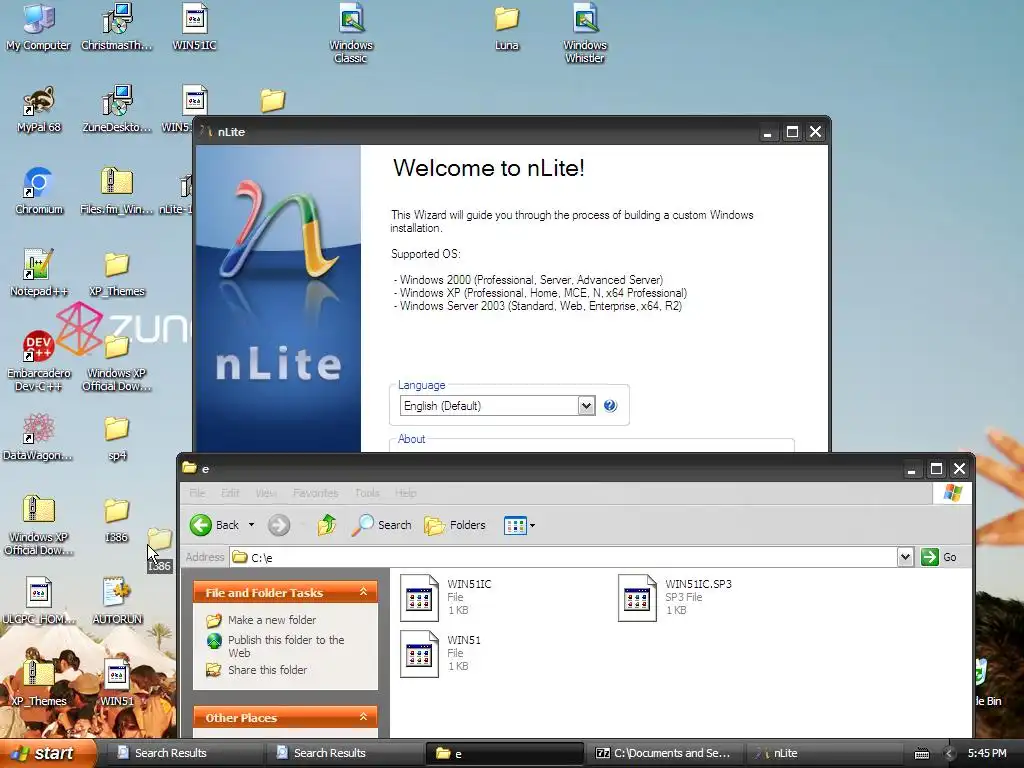The height and width of the screenshot is (768, 1024).
Task: Open Help menu in e window
Action: (406, 493)
